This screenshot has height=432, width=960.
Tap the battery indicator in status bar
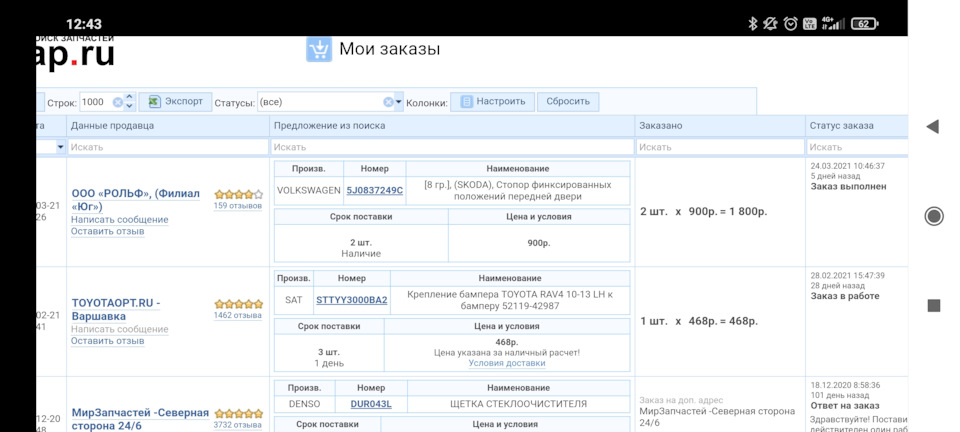tap(864, 24)
